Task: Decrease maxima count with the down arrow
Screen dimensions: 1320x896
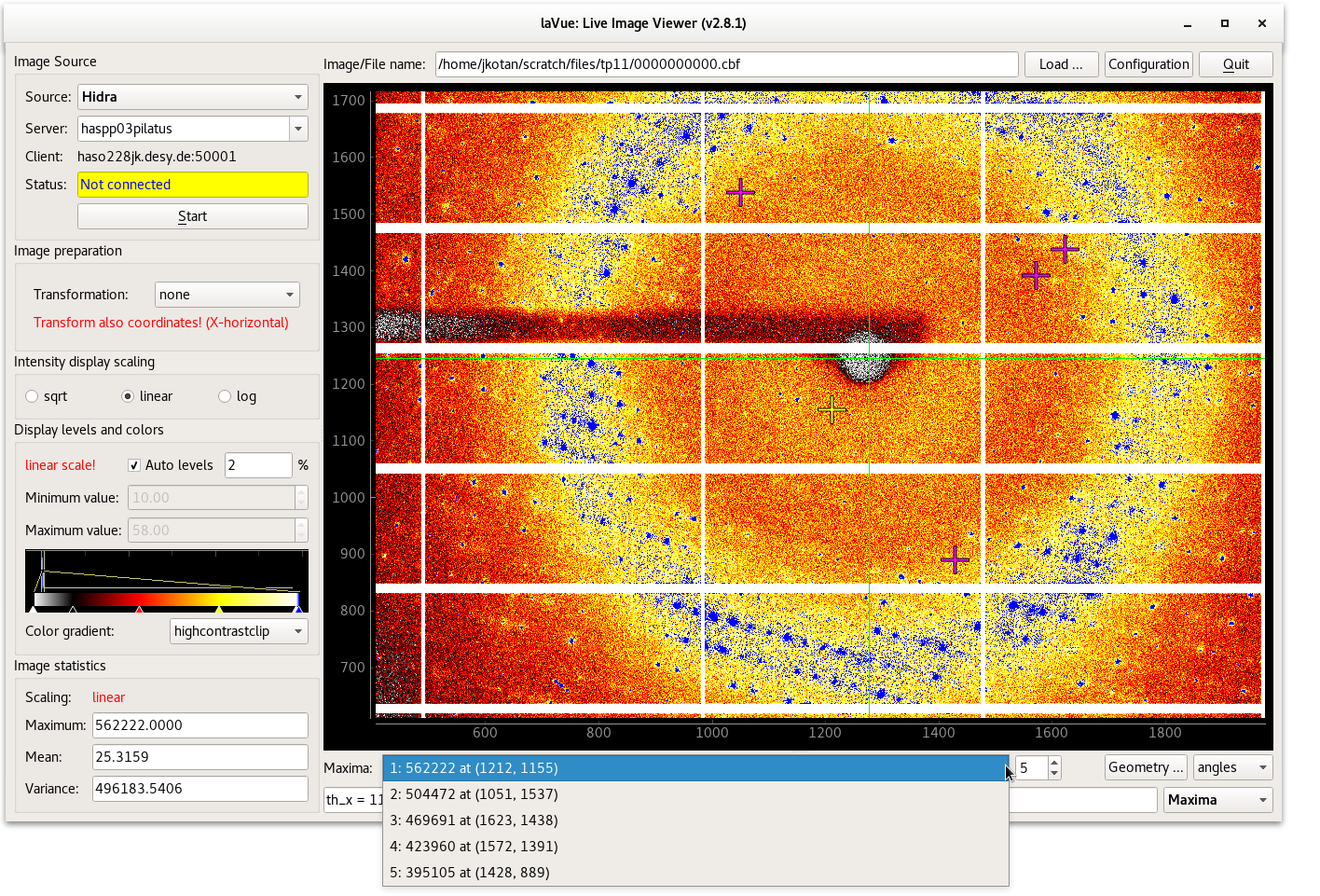Action: point(1054,773)
